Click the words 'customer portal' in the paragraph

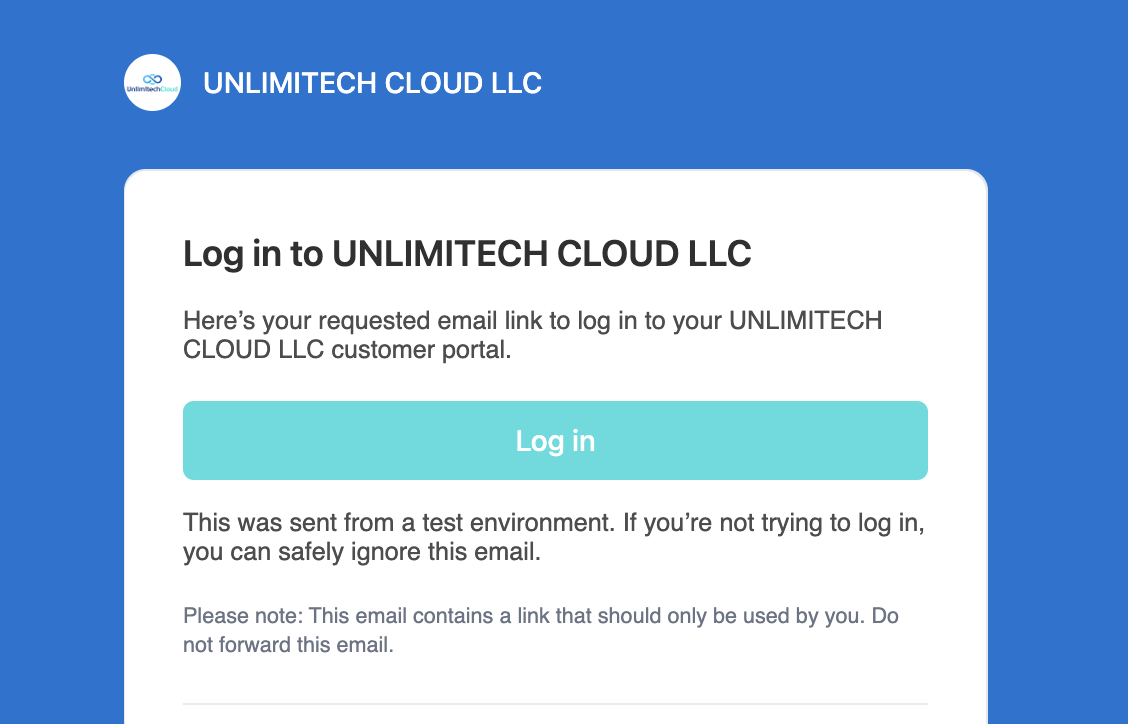422,350
